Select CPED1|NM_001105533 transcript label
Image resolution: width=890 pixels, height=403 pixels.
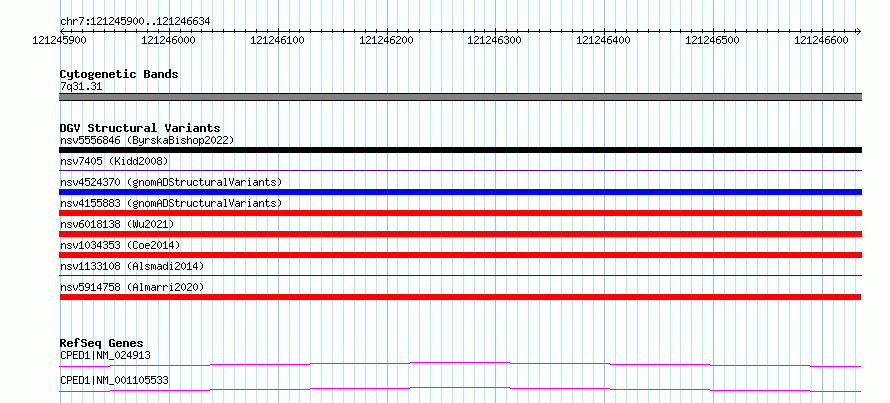pyautogui.click(x=114, y=380)
